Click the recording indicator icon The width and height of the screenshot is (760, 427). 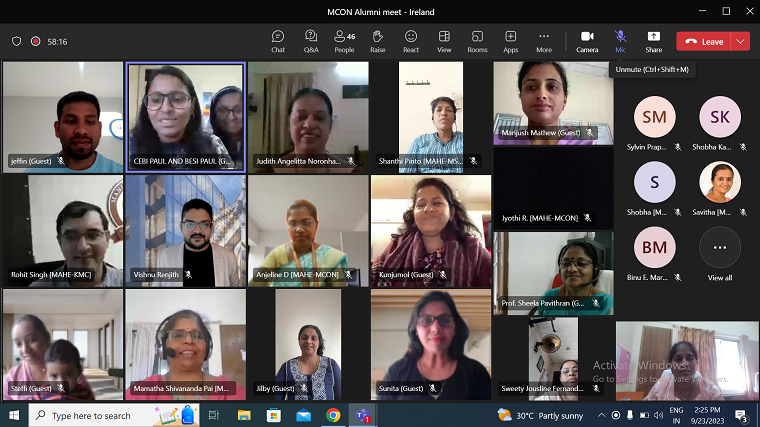[x=36, y=41]
